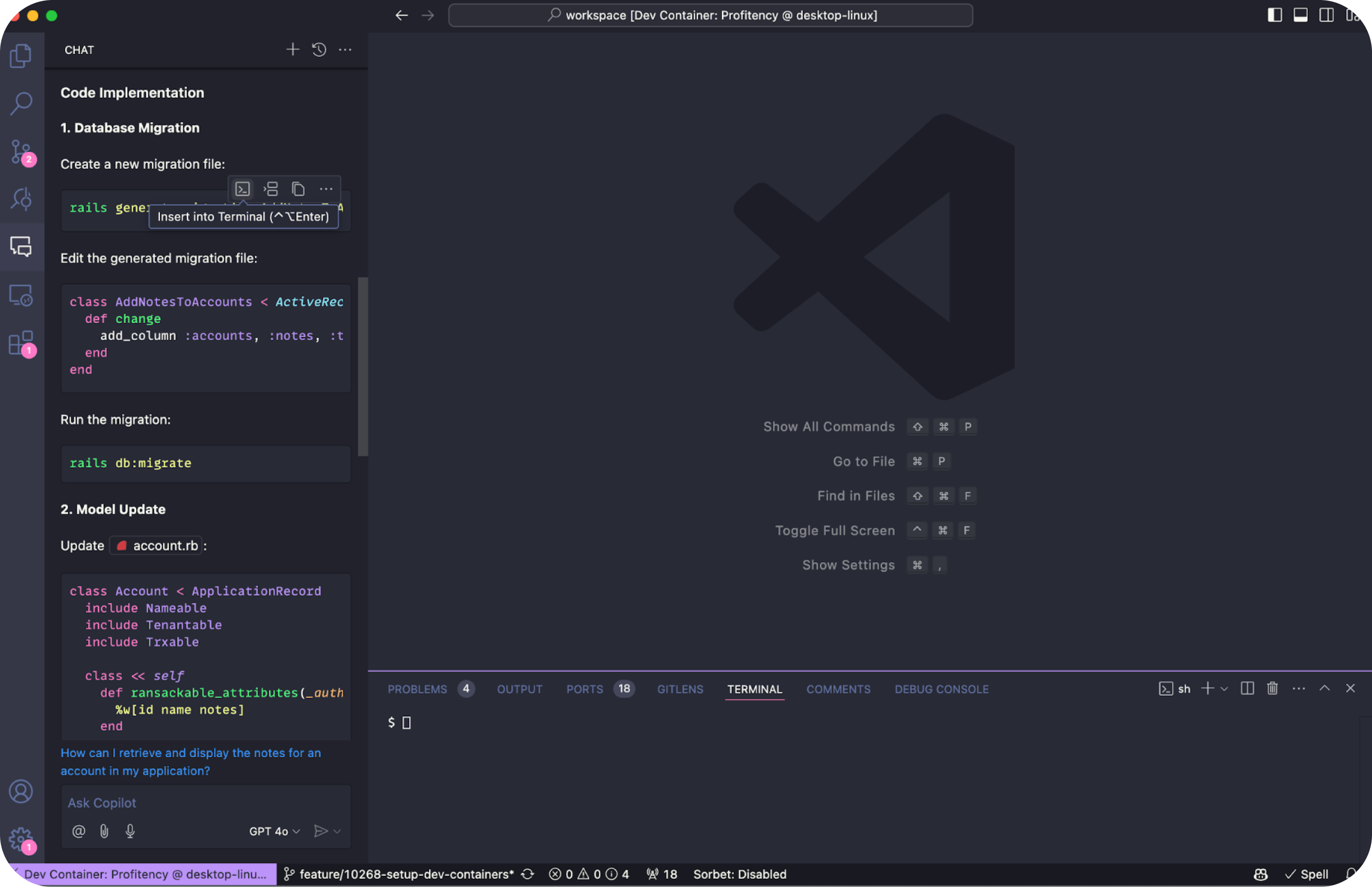Toggle bottom panel visibility
The height and width of the screenshot is (887, 1372).
pyautogui.click(x=1300, y=15)
